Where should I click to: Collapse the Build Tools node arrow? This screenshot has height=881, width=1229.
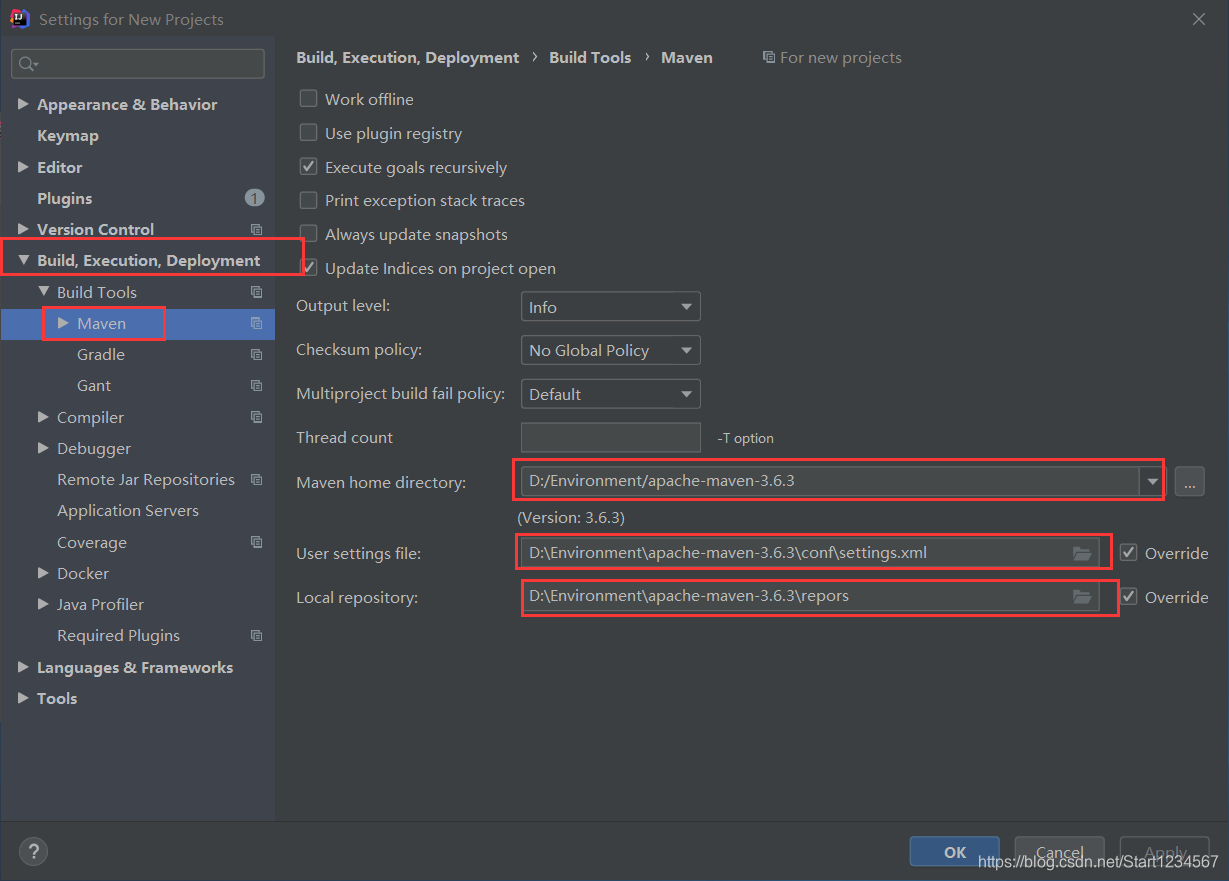point(43,292)
